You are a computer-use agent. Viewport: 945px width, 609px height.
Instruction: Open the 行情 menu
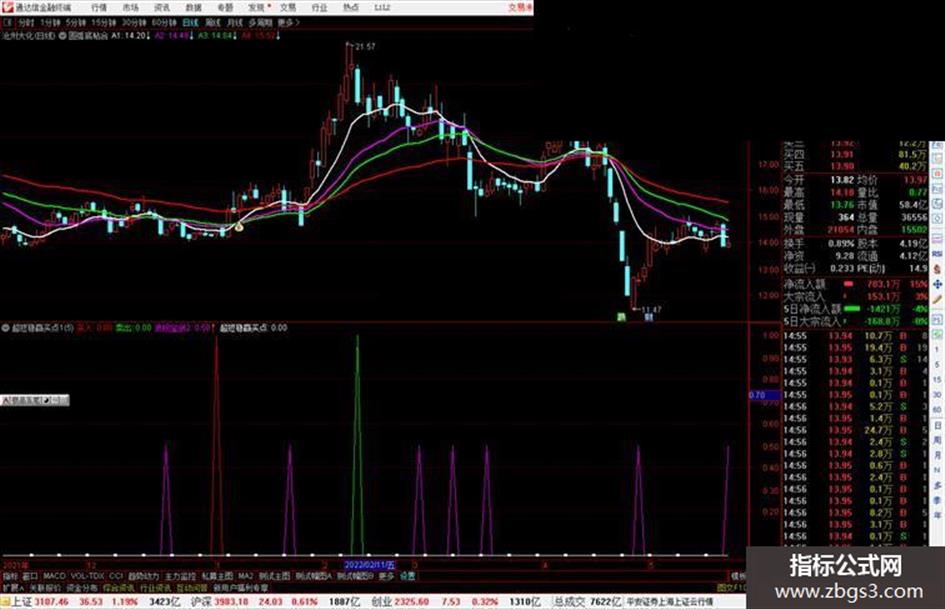99,7
